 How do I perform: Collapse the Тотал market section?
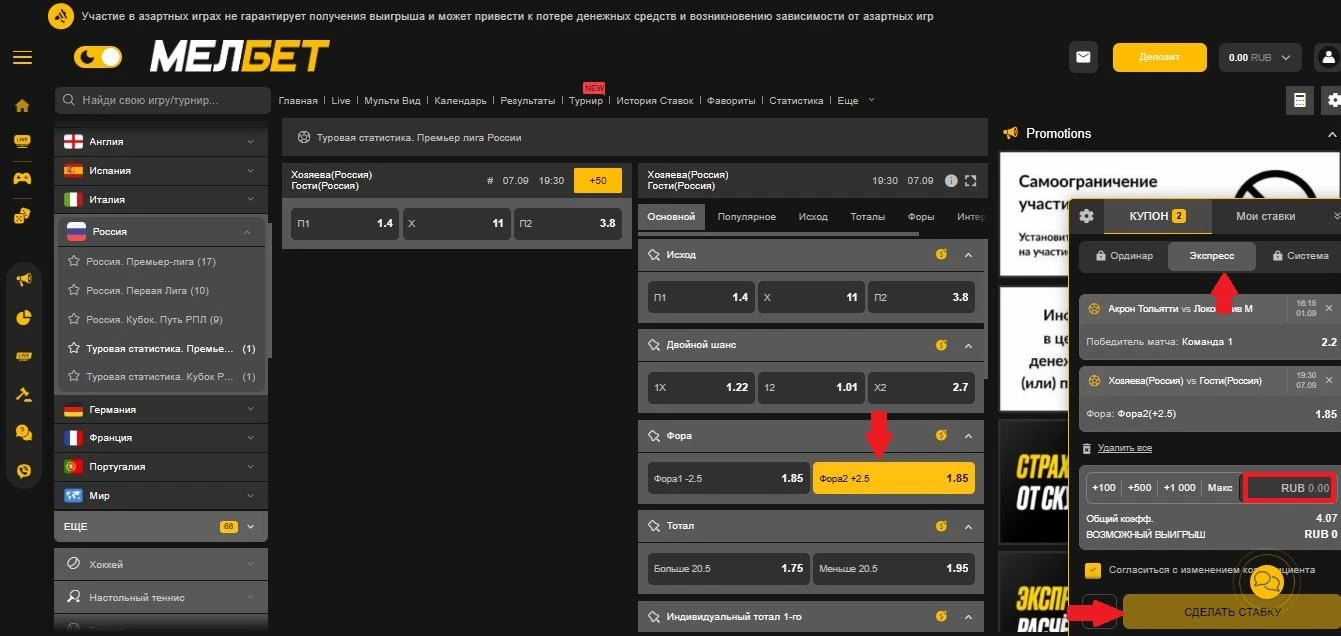click(968, 526)
